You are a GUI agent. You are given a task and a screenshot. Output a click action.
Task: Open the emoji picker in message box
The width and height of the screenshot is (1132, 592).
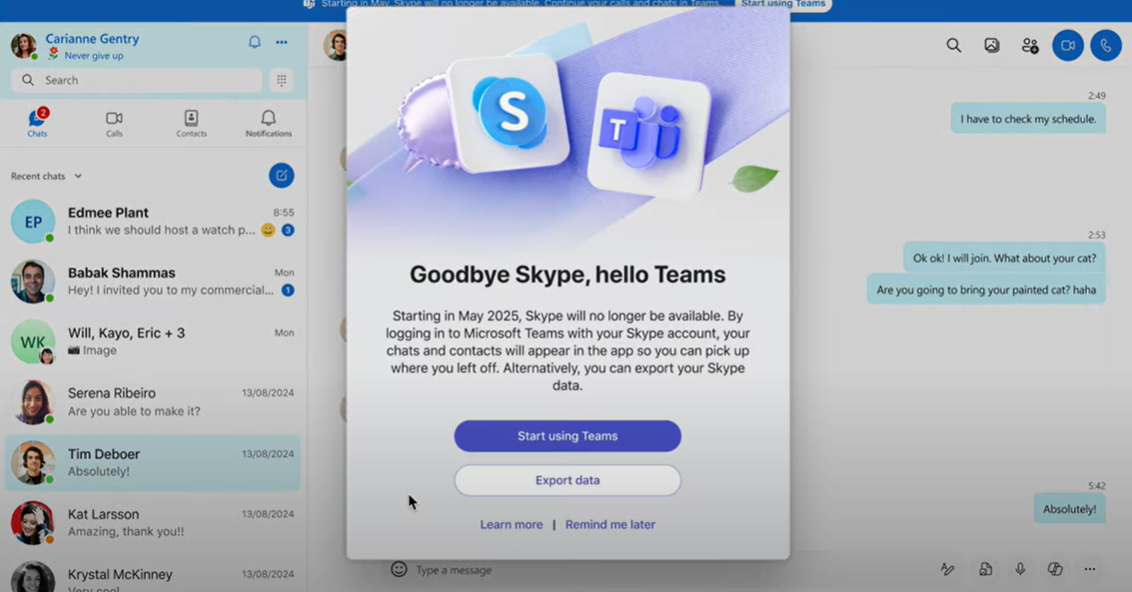pos(399,569)
